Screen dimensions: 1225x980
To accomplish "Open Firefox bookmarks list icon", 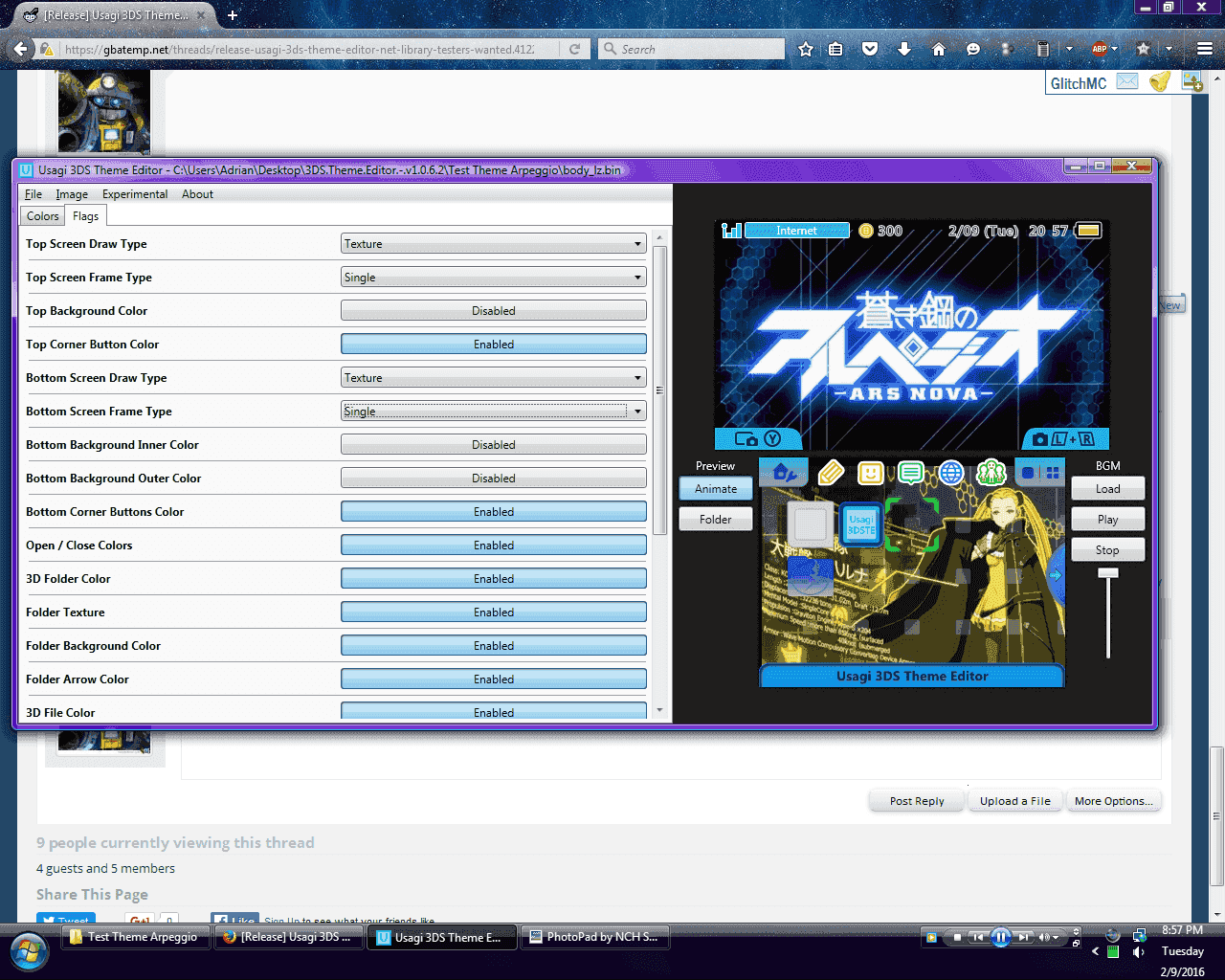I will (x=835, y=49).
